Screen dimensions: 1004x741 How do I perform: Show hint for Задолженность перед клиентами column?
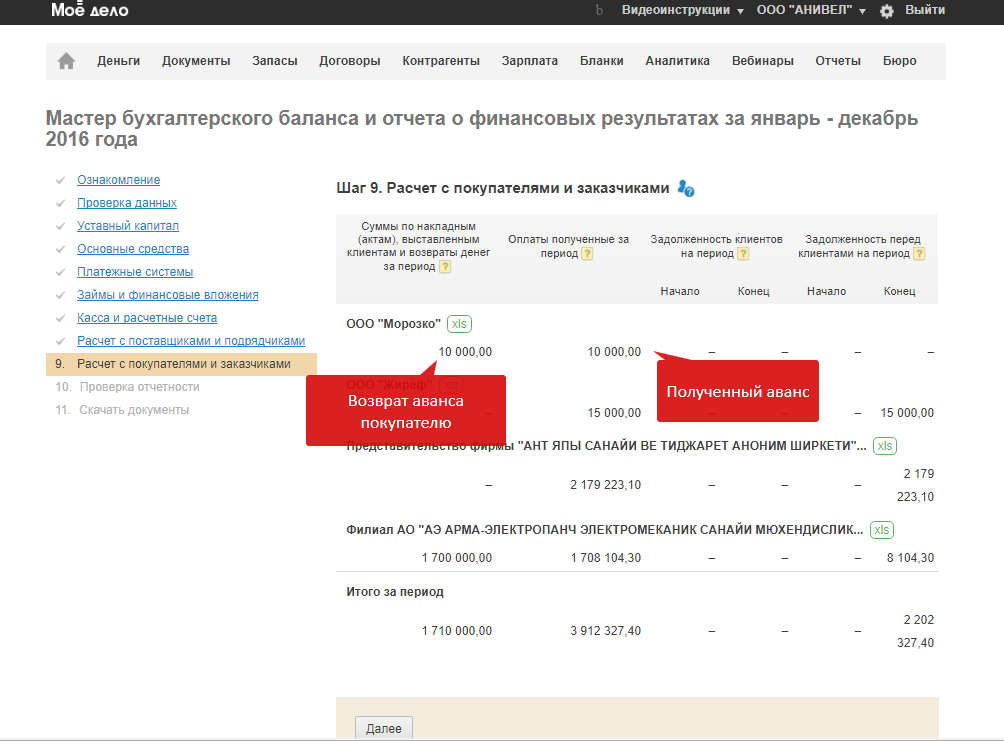tap(919, 254)
